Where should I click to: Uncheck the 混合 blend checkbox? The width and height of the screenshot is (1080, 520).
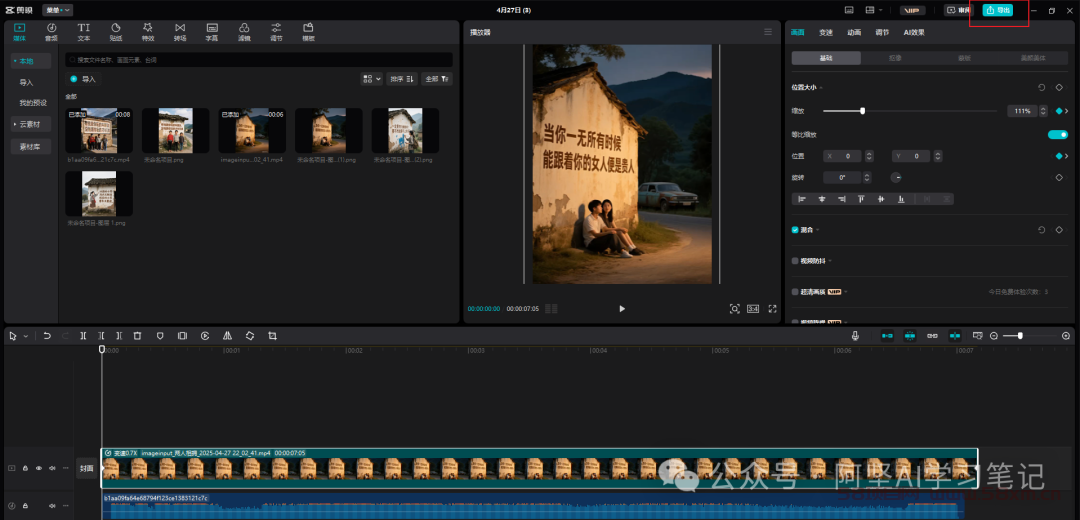tap(795, 229)
